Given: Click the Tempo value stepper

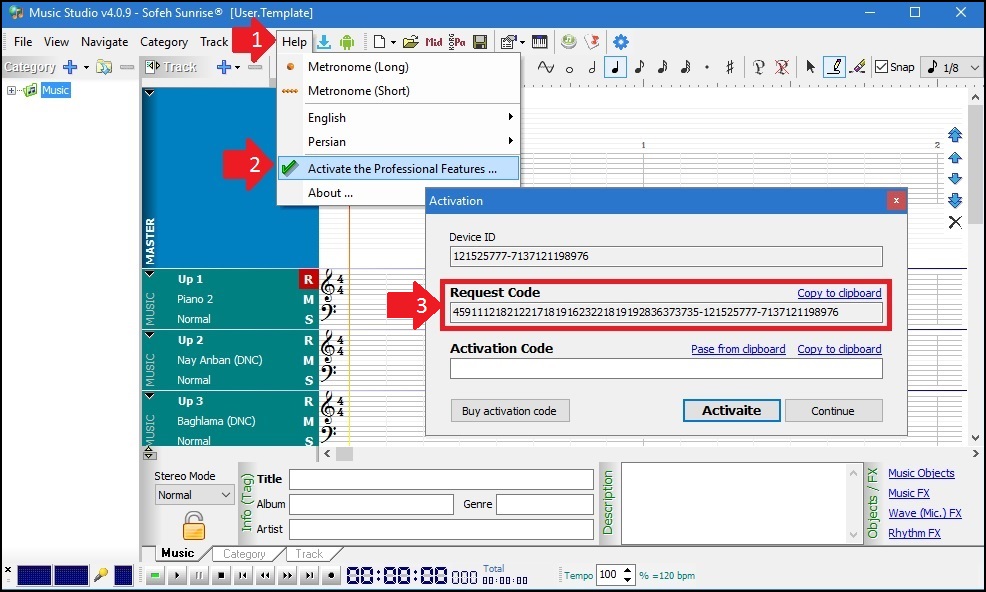Looking at the screenshot, I should 628,574.
